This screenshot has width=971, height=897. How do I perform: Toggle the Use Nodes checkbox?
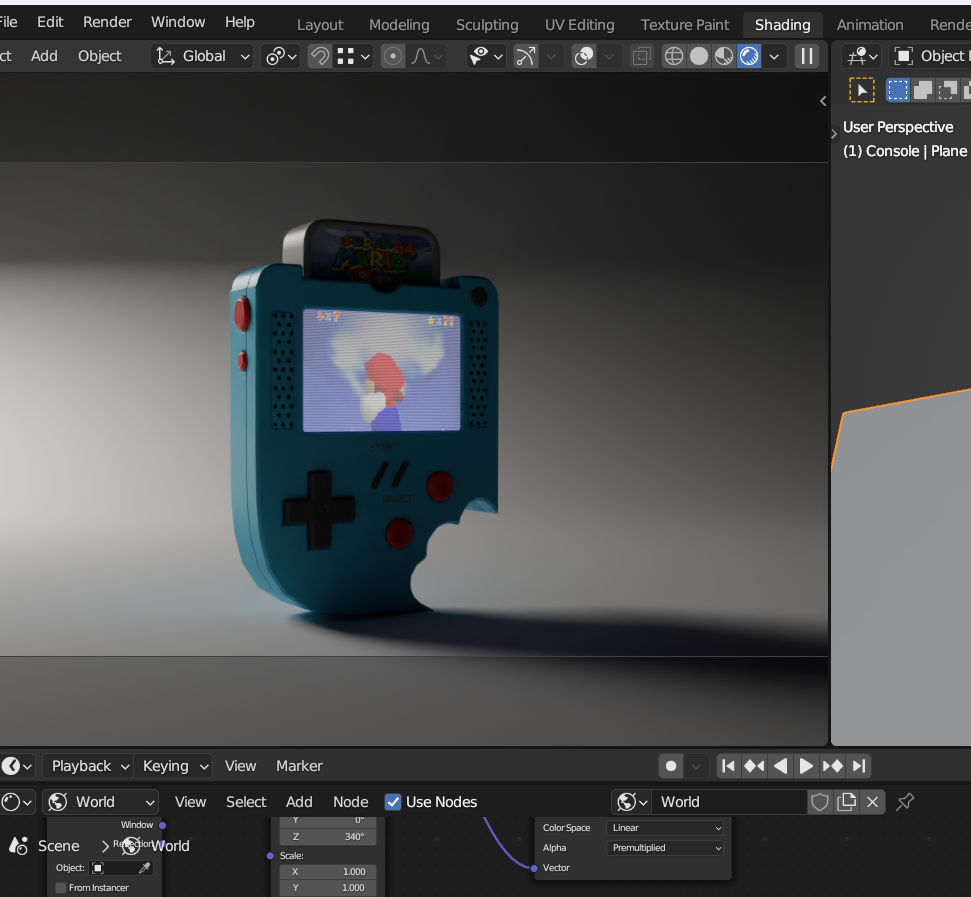(393, 802)
